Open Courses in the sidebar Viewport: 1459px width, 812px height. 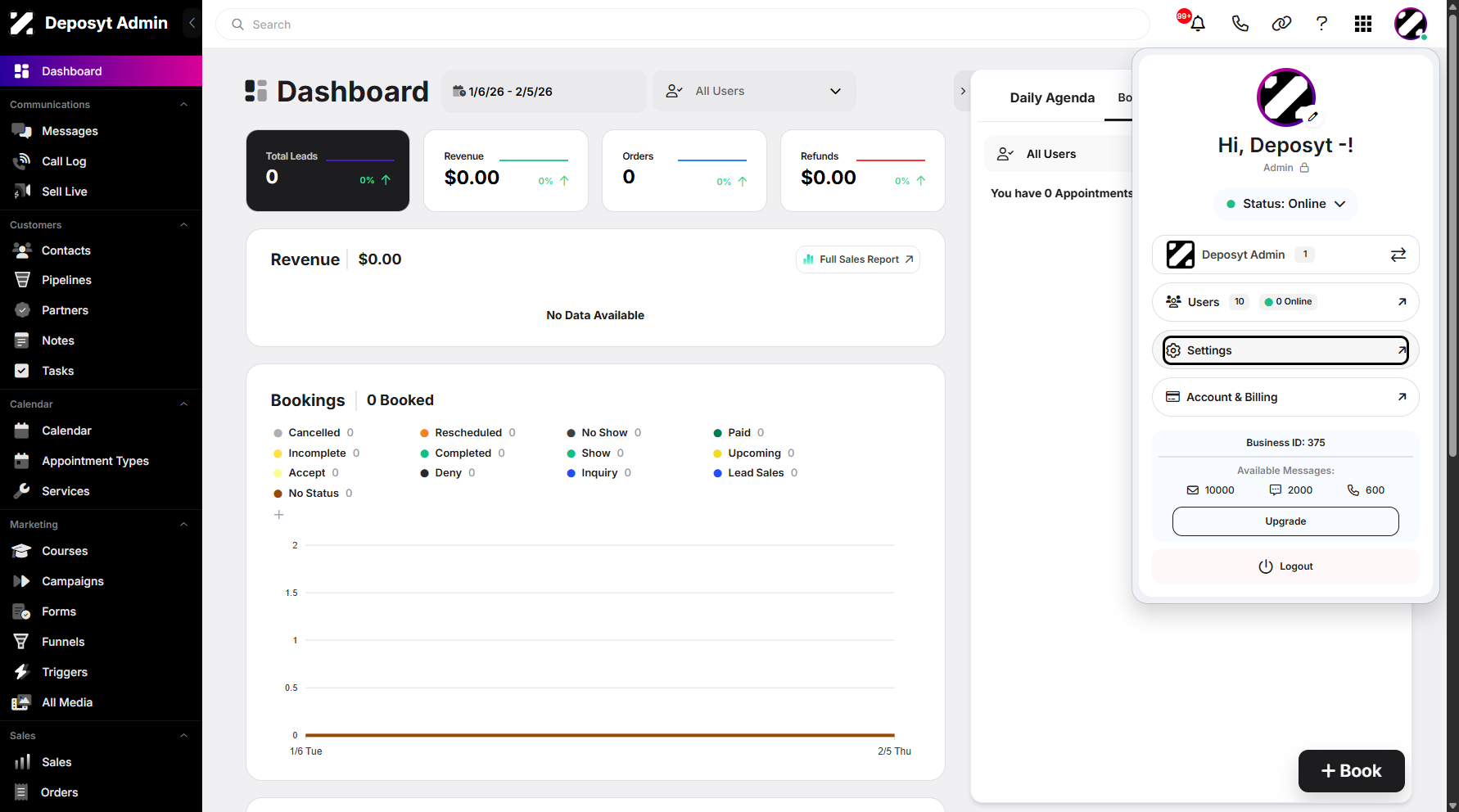coord(101,551)
